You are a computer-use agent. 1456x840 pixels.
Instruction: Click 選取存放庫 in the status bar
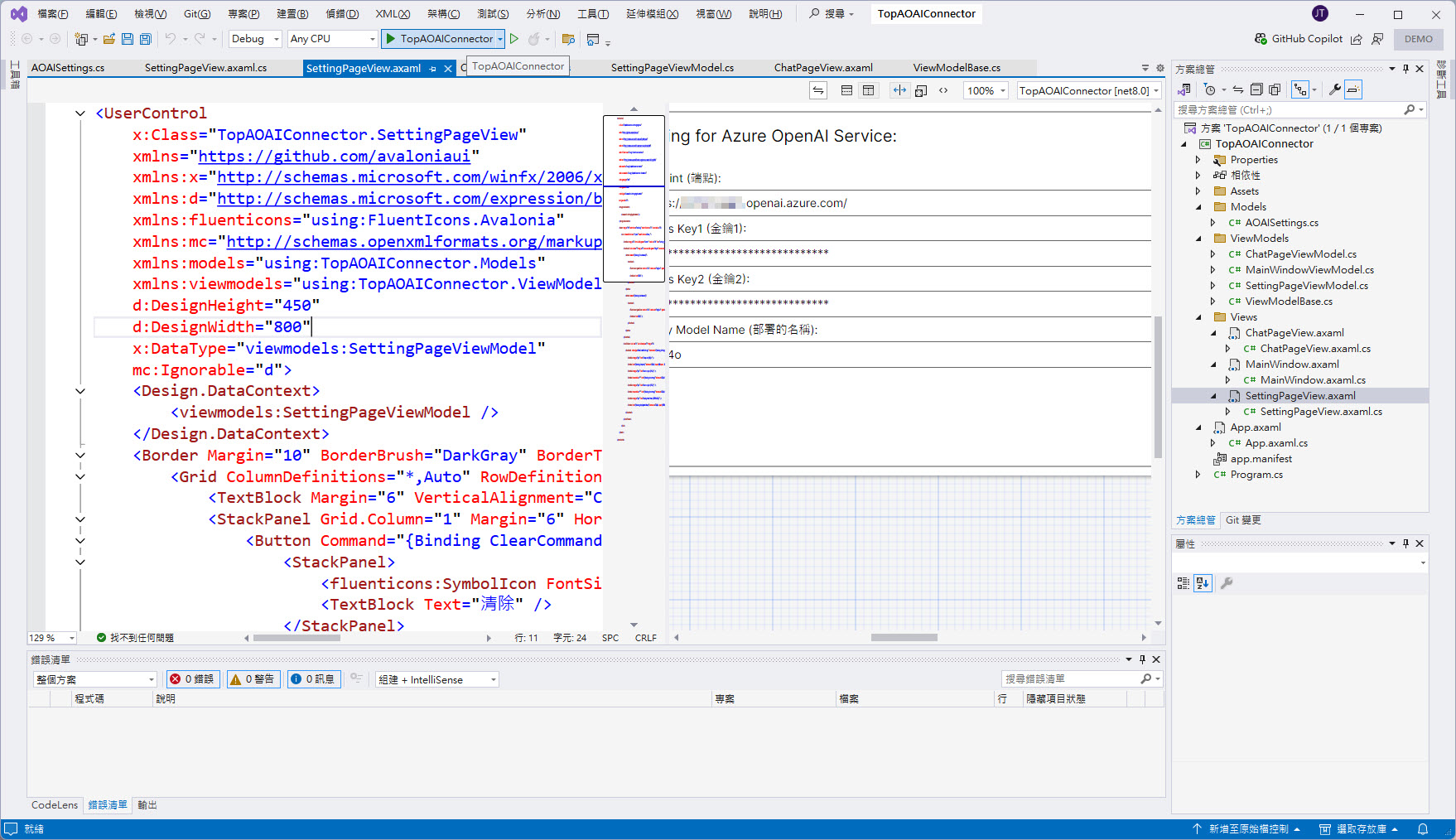point(1359,829)
